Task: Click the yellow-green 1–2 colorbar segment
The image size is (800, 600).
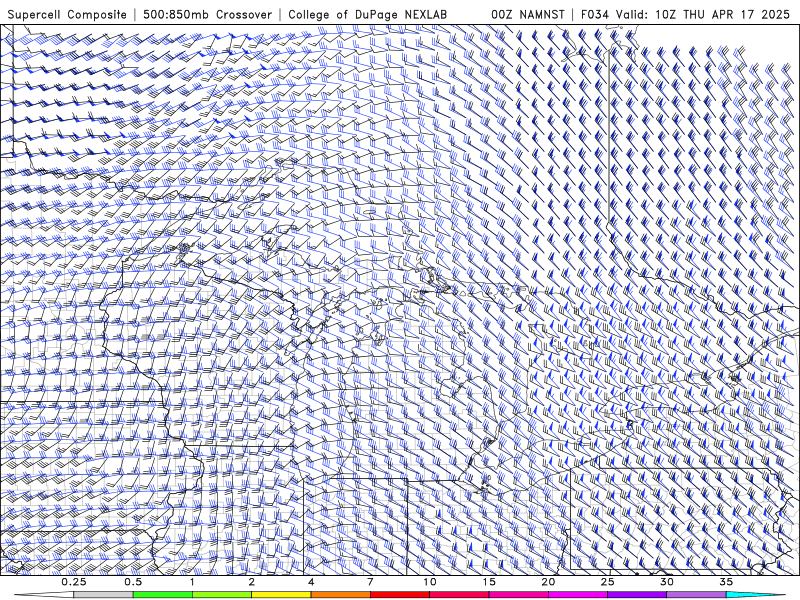Action: (x=222, y=595)
